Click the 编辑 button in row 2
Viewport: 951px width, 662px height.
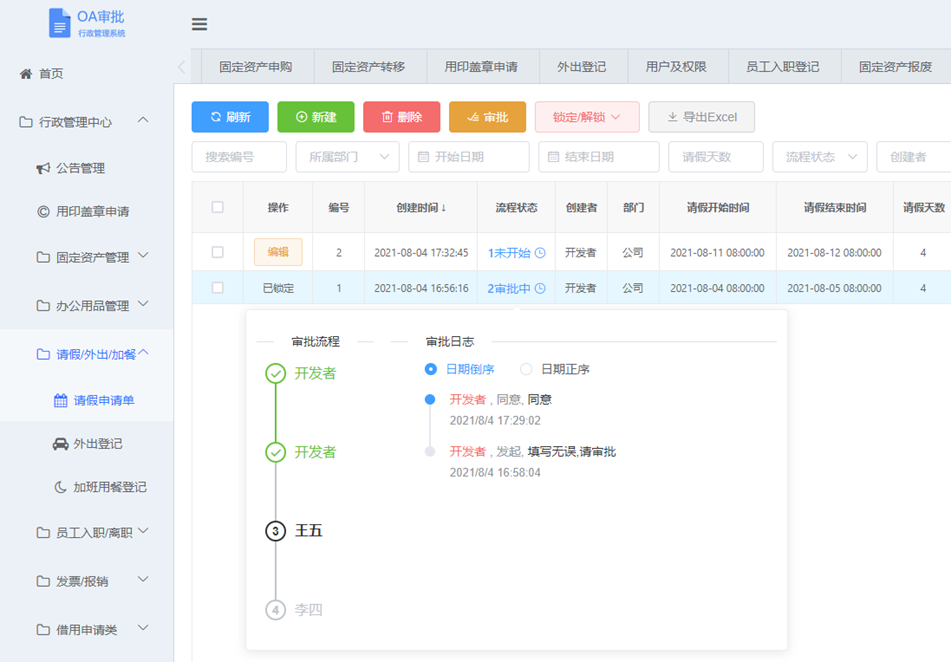click(x=278, y=252)
